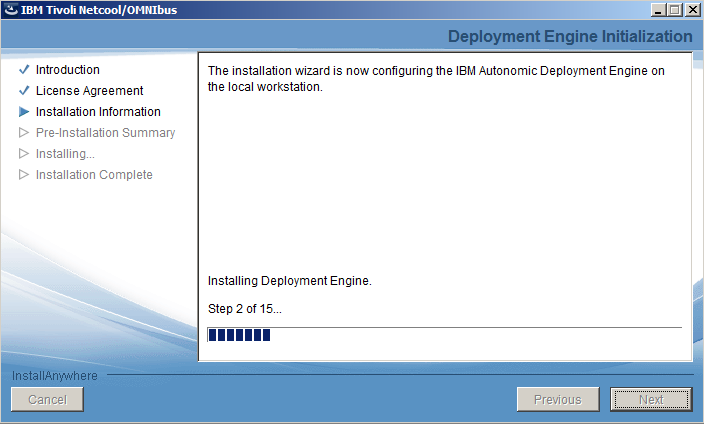Screen dimensions: 704x424
Task: Click the IBM Tivoli Netcool/OMNIbus window title
Action: [x=99, y=10]
